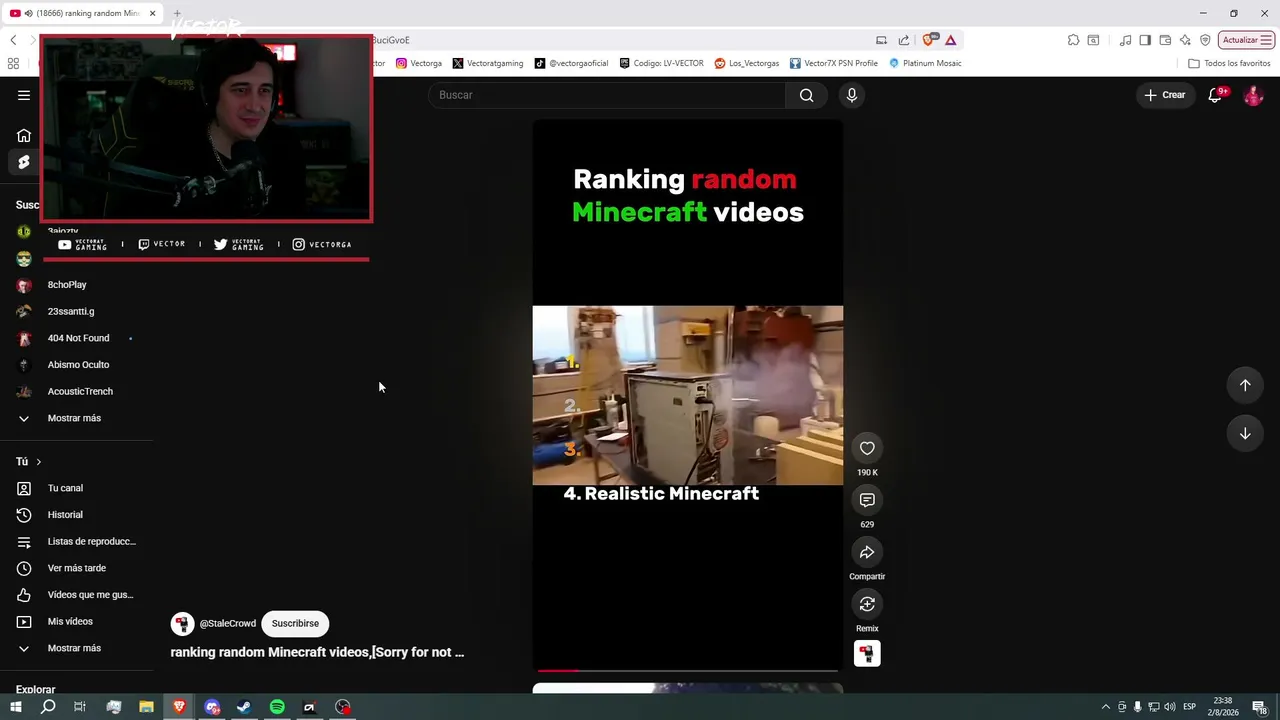
Task: Open Los_Vectorgas bookmark
Action: 747,63
